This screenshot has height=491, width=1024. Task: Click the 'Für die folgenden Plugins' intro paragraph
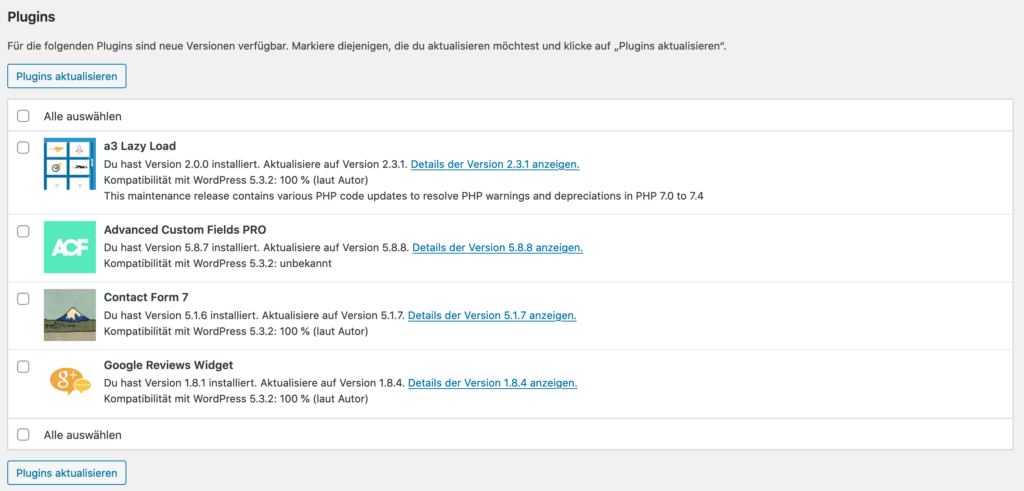(367, 47)
